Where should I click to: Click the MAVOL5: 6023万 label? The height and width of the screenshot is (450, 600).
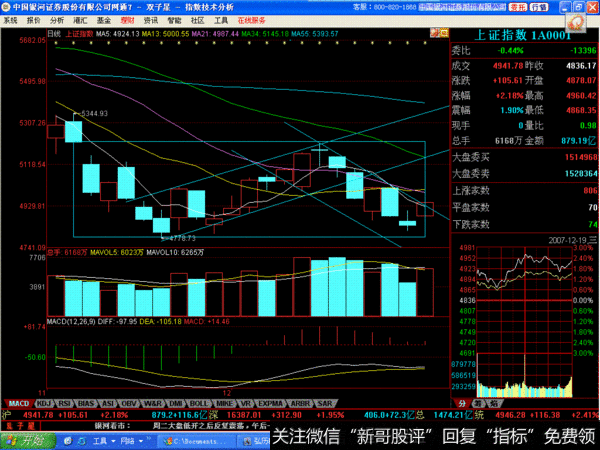(117, 253)
